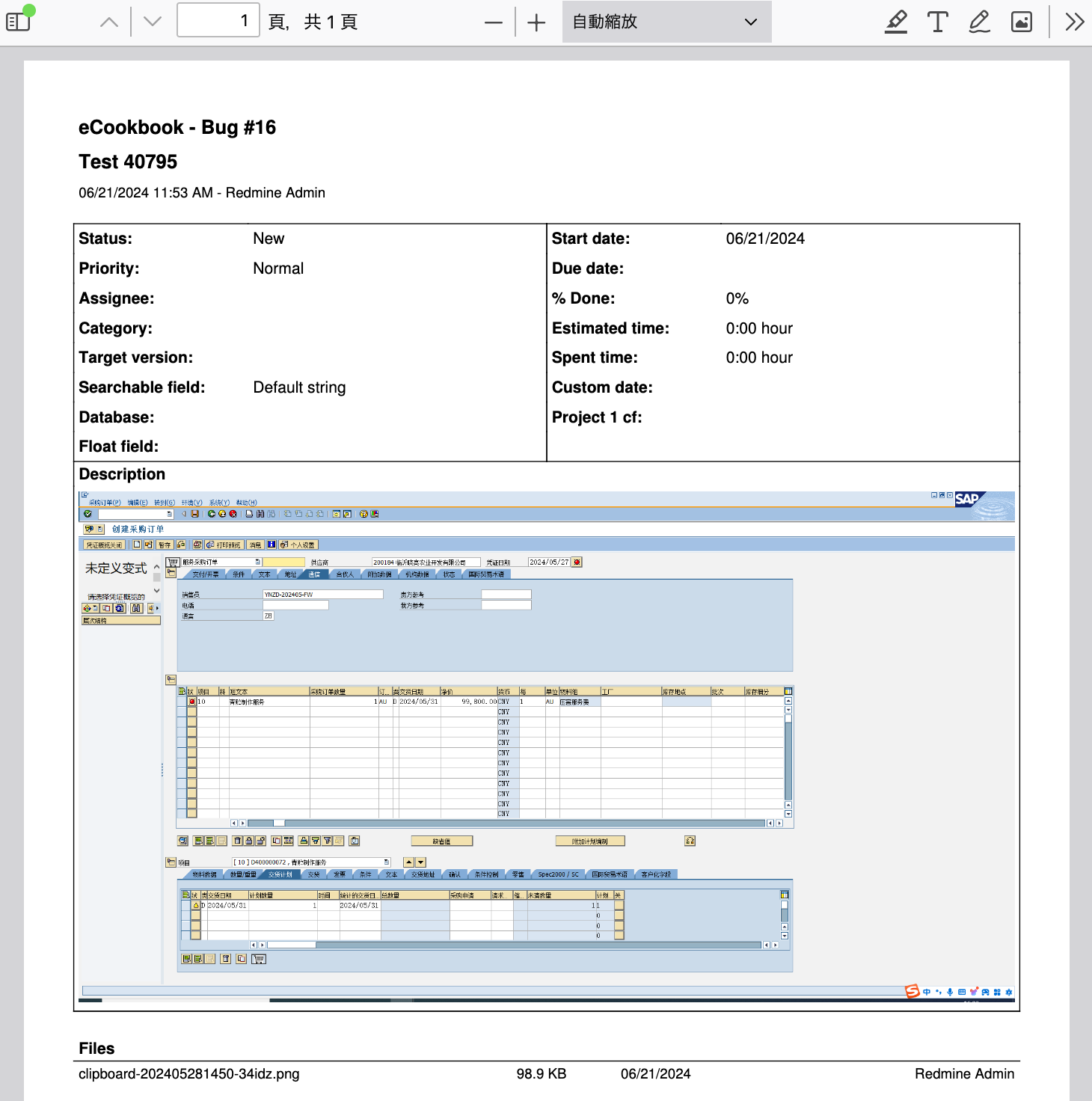The height and width of the screenshot is (1101, 1092).
Task: Click the 'Due date:' label
Action: pyautogui.click(x=588, y=269)
